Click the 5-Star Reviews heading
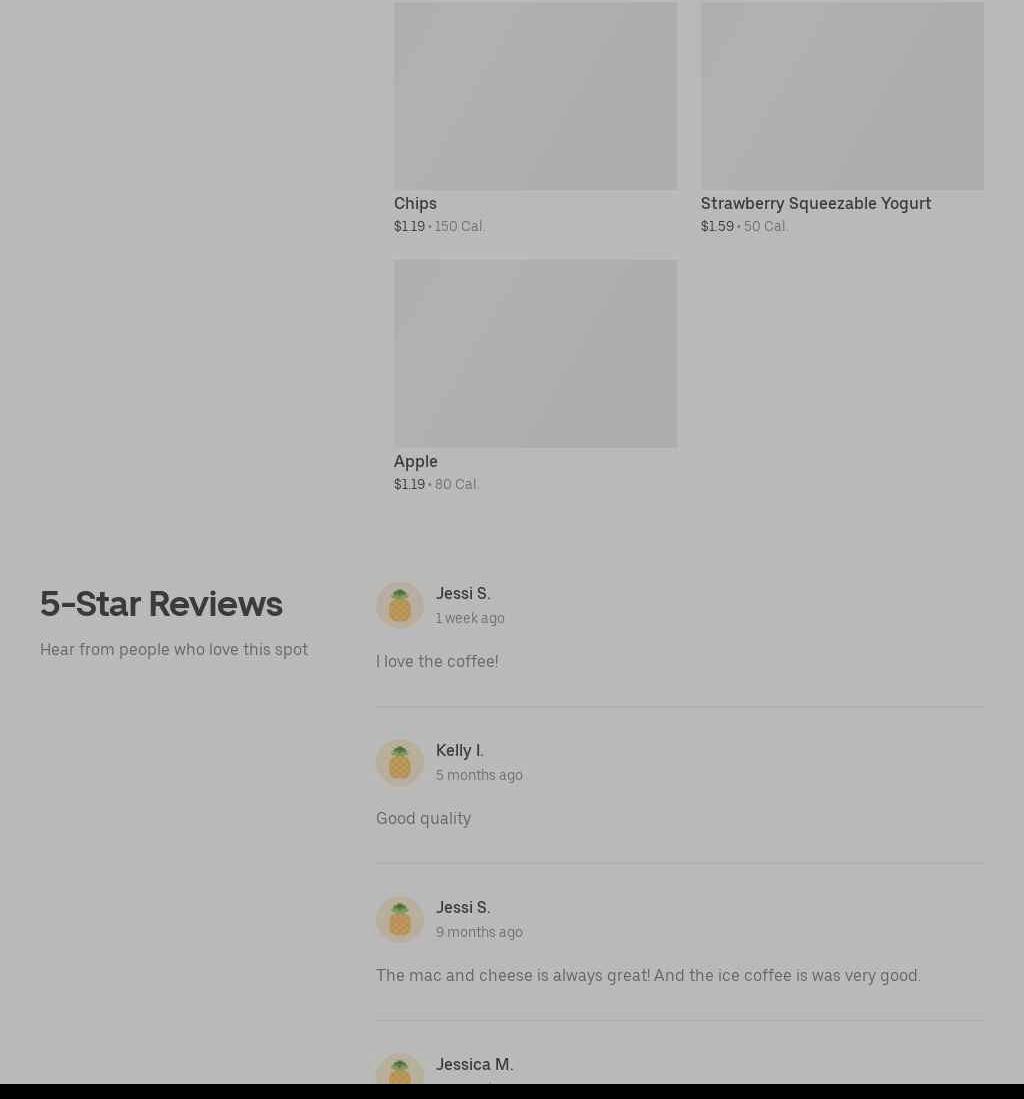The height and width of the screenshot is (1099, 1024). coord(161,603)
